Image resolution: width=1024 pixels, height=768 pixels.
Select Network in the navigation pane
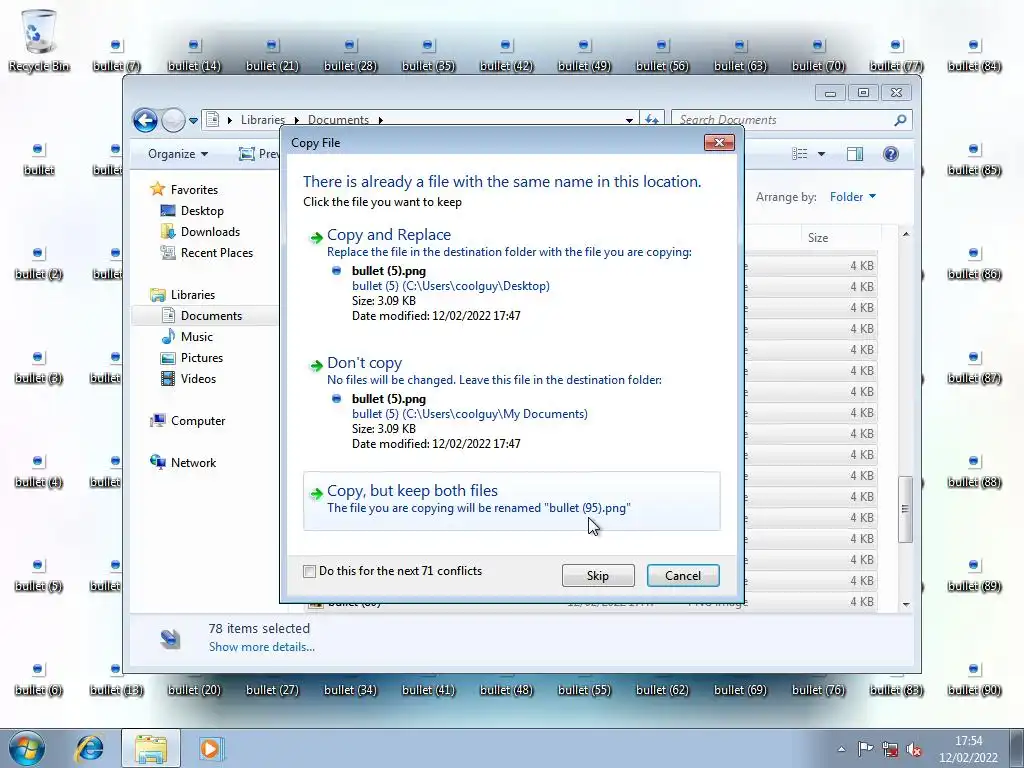click(193, 462)
